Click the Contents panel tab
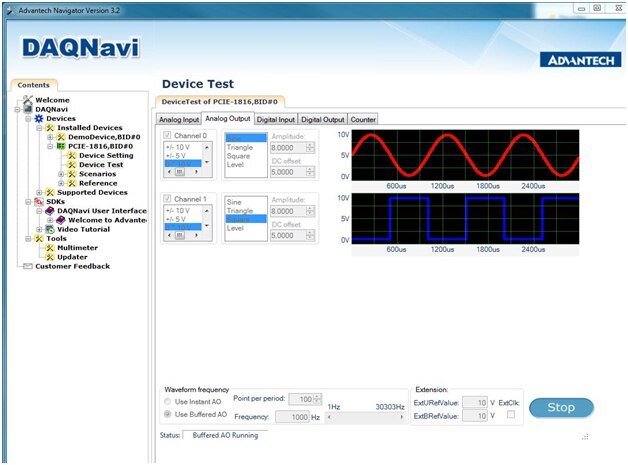 34,85
